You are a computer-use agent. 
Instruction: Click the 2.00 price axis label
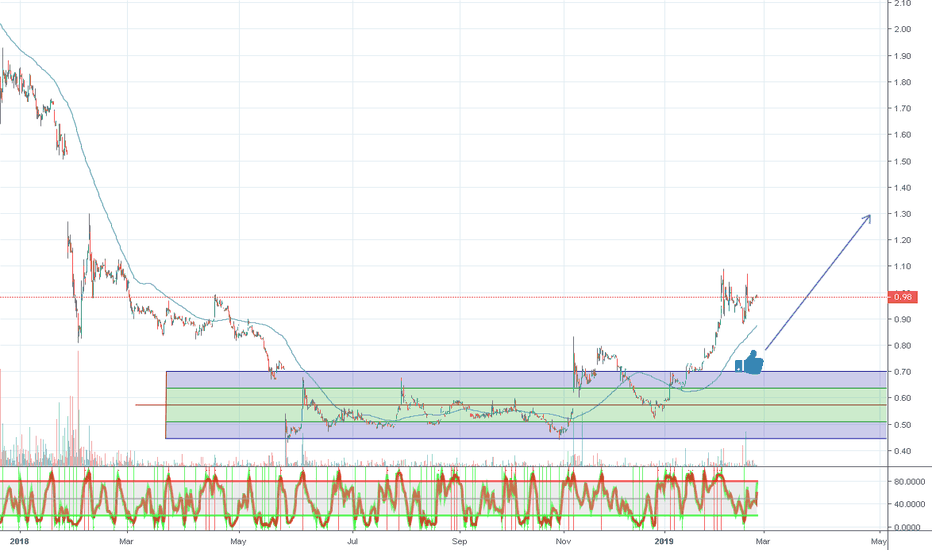point(902,29)
